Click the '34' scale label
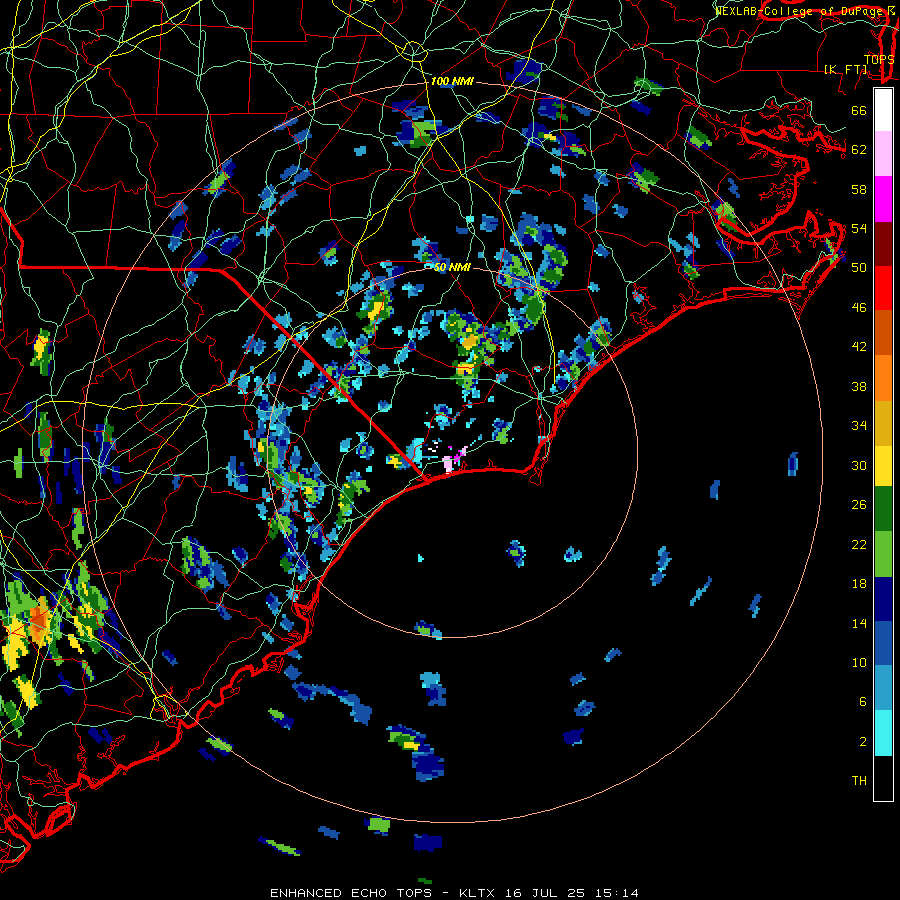 tap(859, 425)
